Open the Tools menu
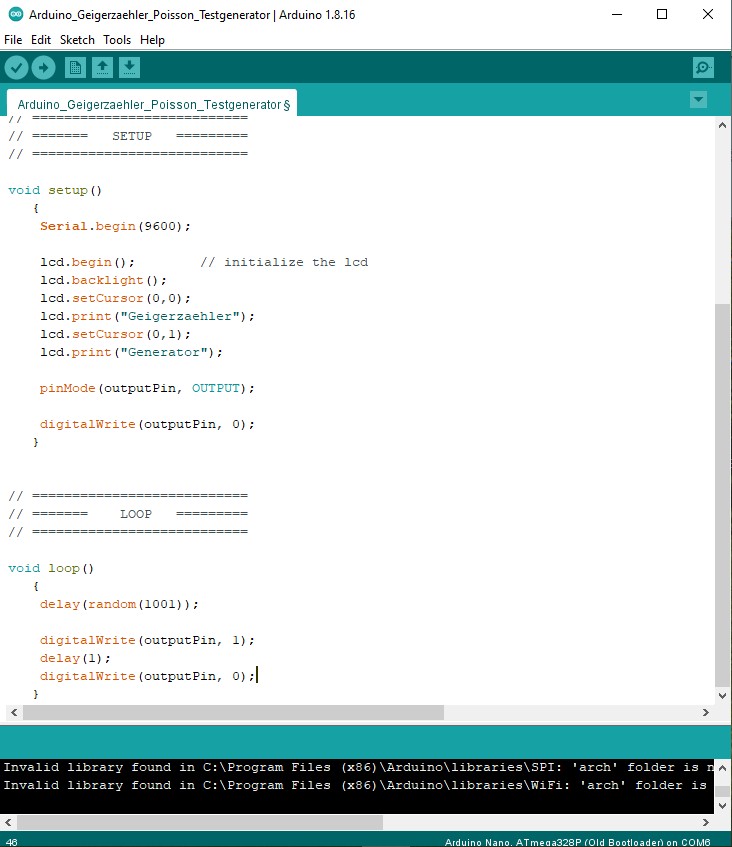The width and height of the screenshot is (732, 847). (117, 40)
